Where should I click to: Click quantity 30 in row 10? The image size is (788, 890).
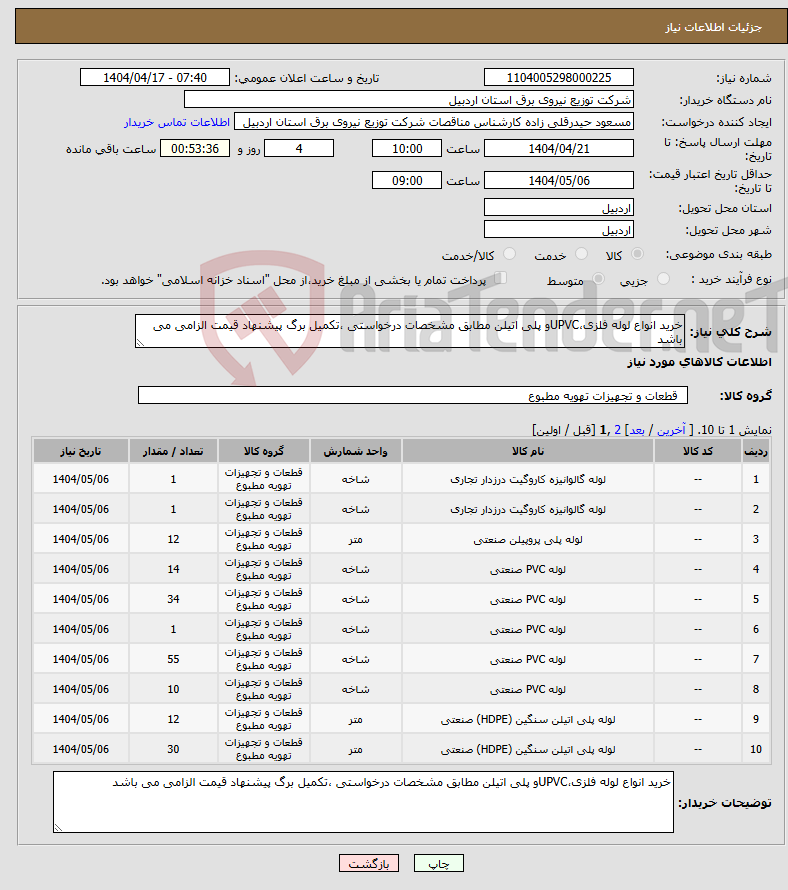pos(173,749)
